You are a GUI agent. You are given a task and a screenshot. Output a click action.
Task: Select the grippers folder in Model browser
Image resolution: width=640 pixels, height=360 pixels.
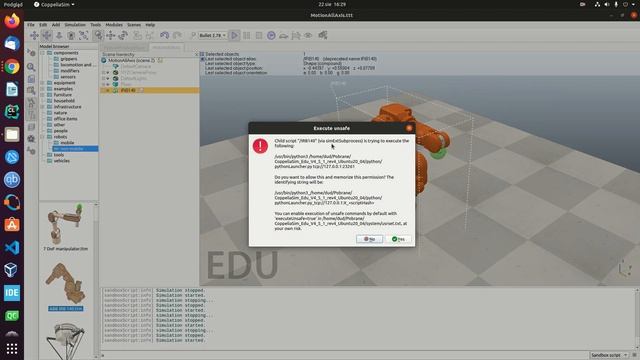[69, 59]
